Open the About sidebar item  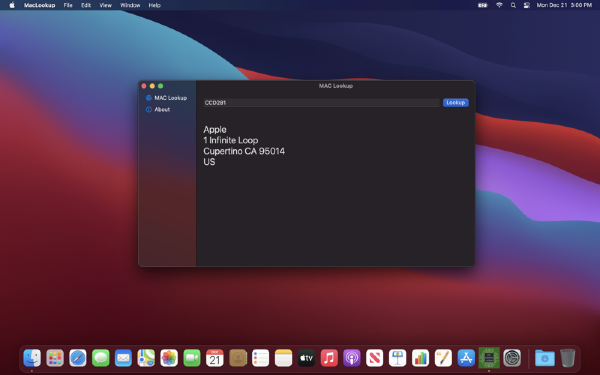point(158,109)
